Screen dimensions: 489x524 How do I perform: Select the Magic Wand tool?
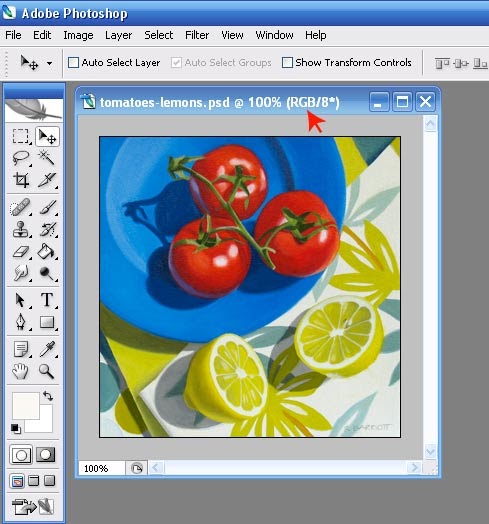tap(47, 158)
